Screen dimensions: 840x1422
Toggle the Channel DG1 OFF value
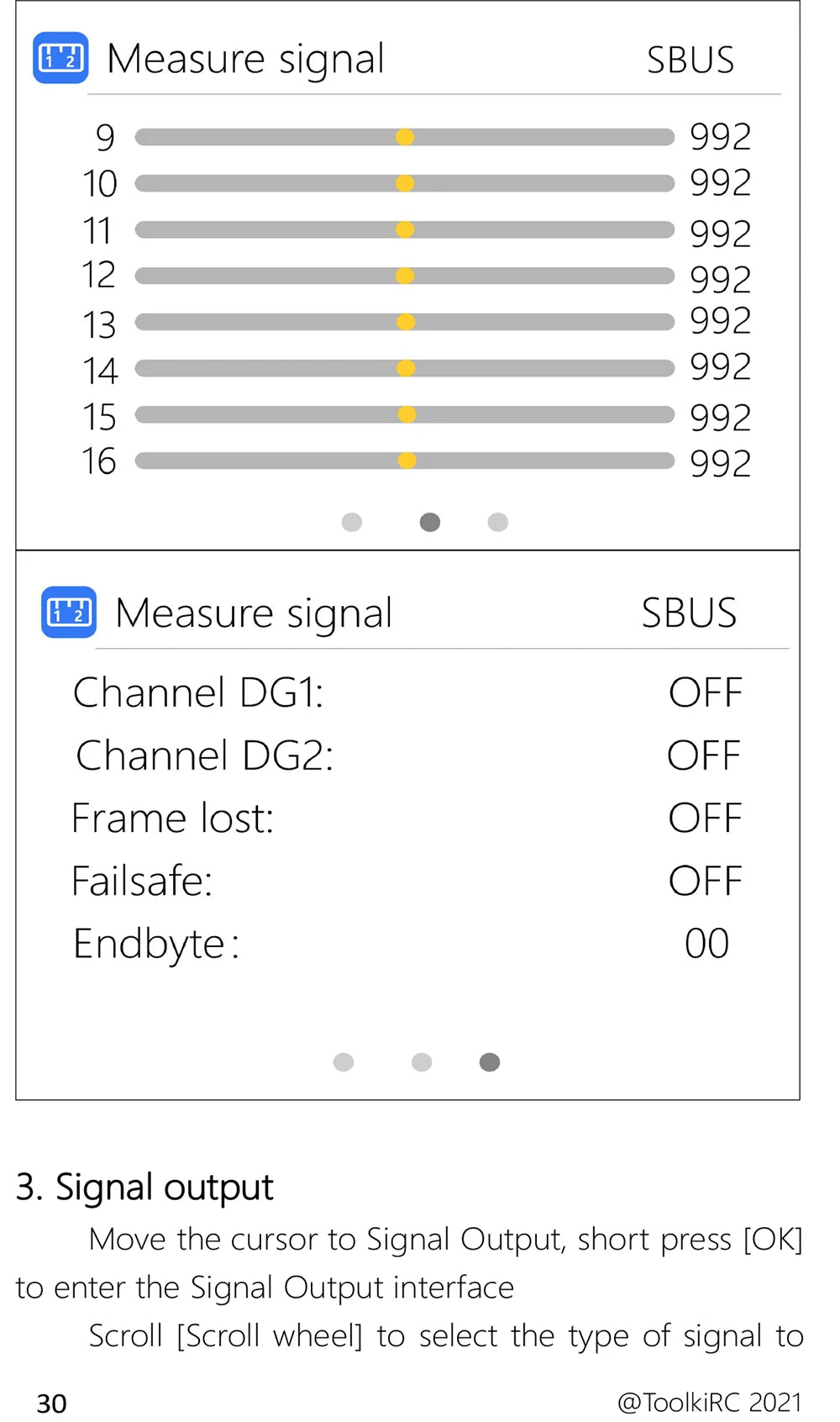[x=706, y=693]
